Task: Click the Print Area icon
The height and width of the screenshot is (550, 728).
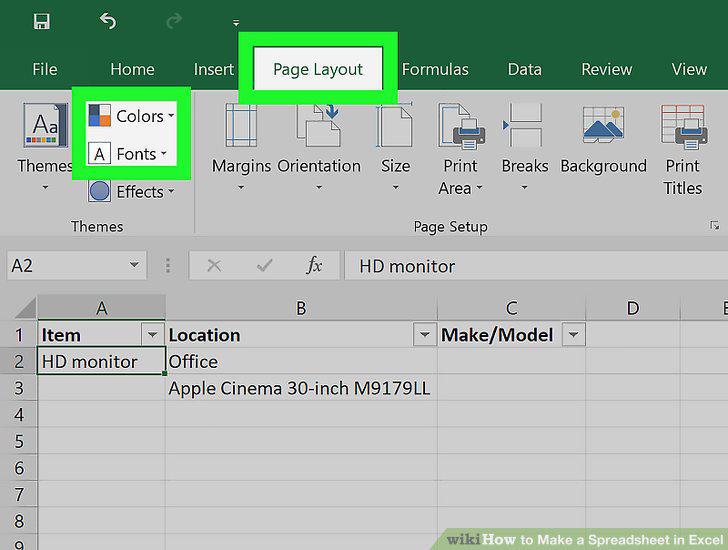Action: coord(461,125)
